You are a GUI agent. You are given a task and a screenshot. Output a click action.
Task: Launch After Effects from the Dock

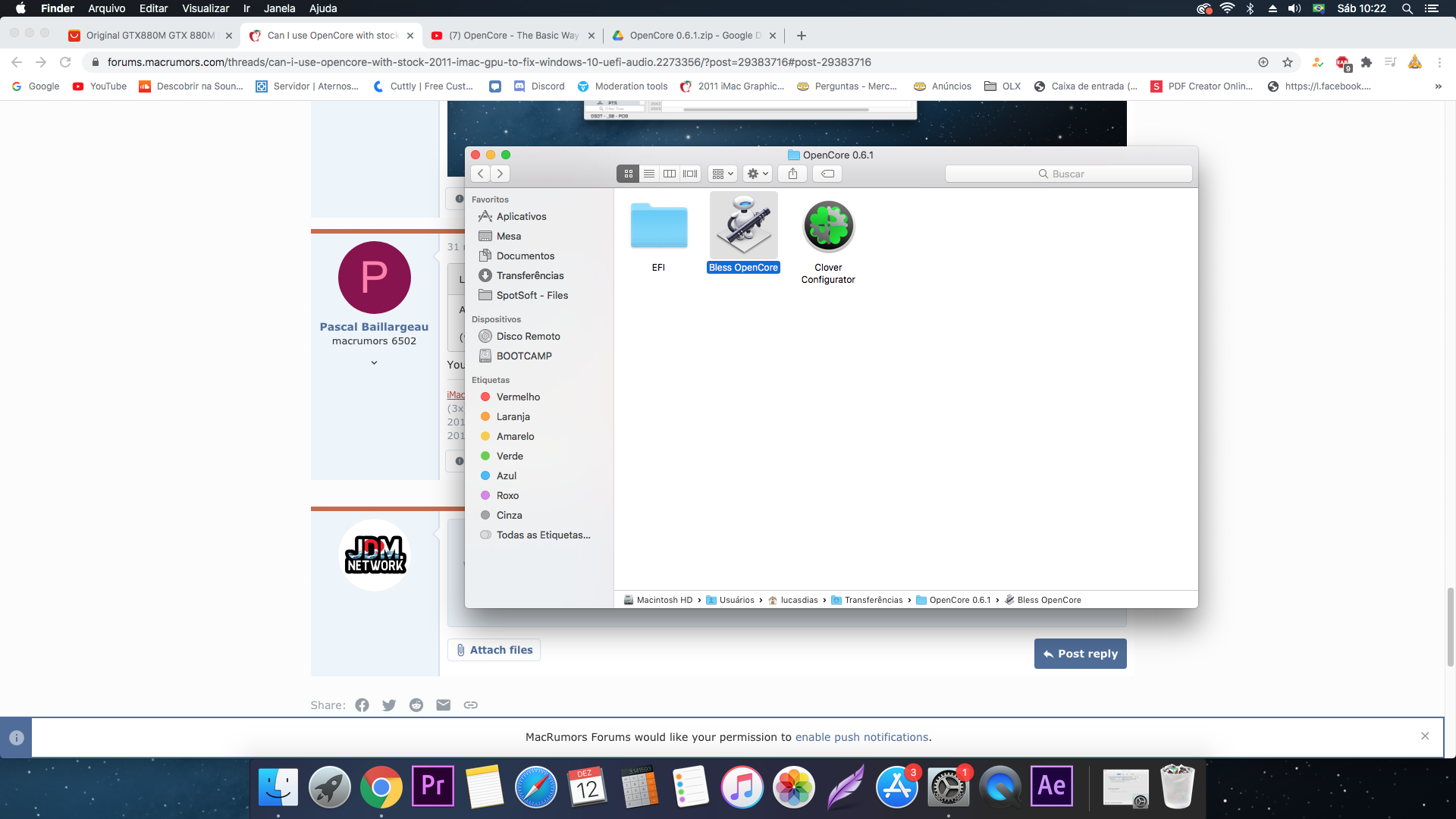pyautogui.click(x=1051, y=786)
